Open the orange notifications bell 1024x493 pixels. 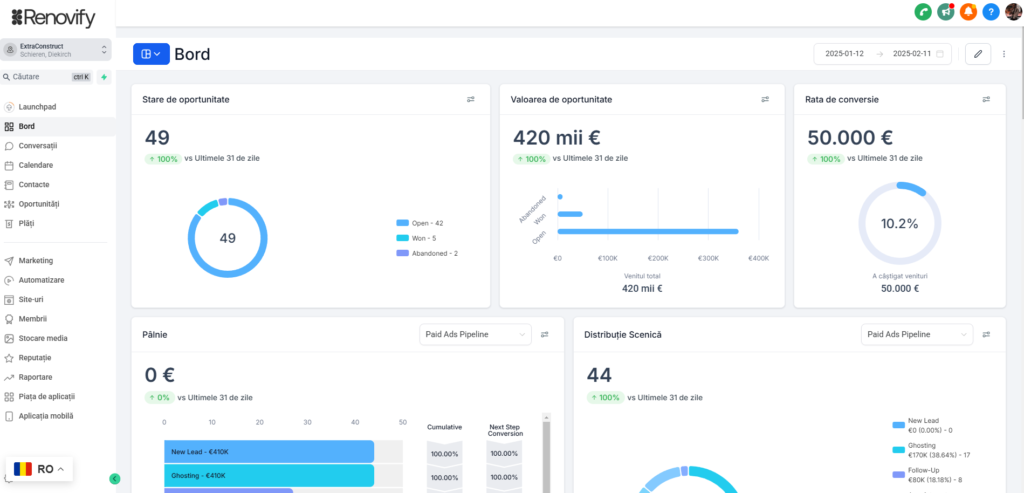coord(968,12)
